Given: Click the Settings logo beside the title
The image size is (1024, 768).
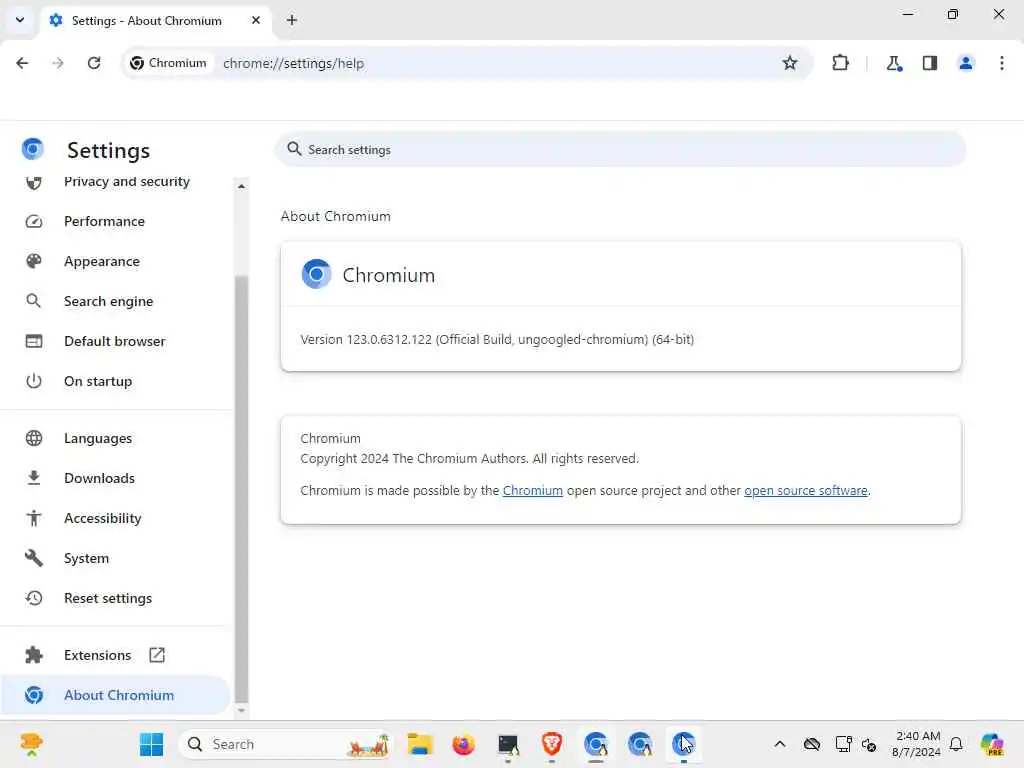Looking at the screenshot, I should pos(33,149).
